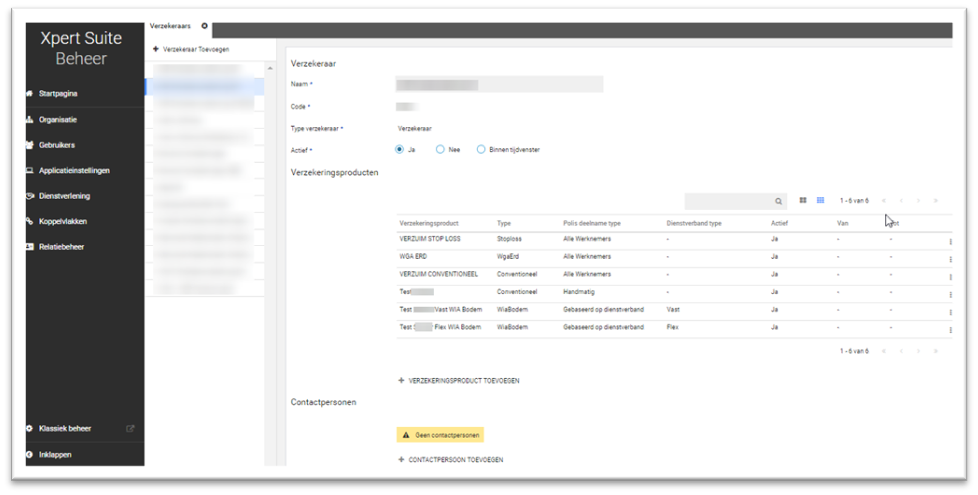Close the Verzekeraars tab
The width and height of the screenshot is (978, 495).
pyautogui.click(x=205, y=26)
